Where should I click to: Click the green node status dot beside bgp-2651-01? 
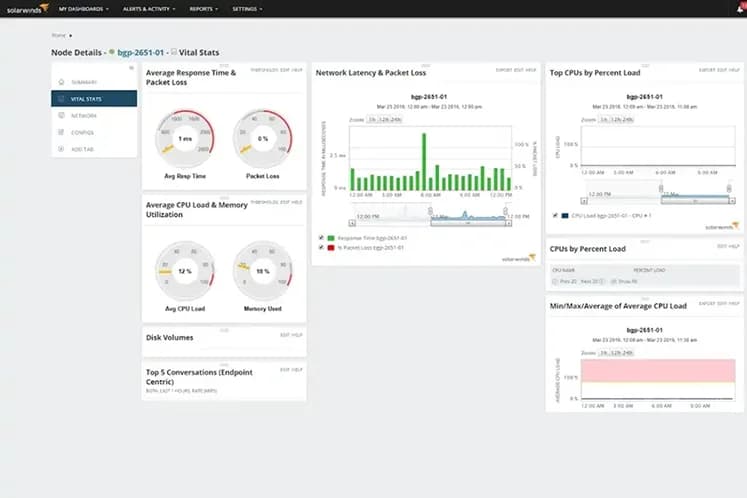[x=112, y=52]
